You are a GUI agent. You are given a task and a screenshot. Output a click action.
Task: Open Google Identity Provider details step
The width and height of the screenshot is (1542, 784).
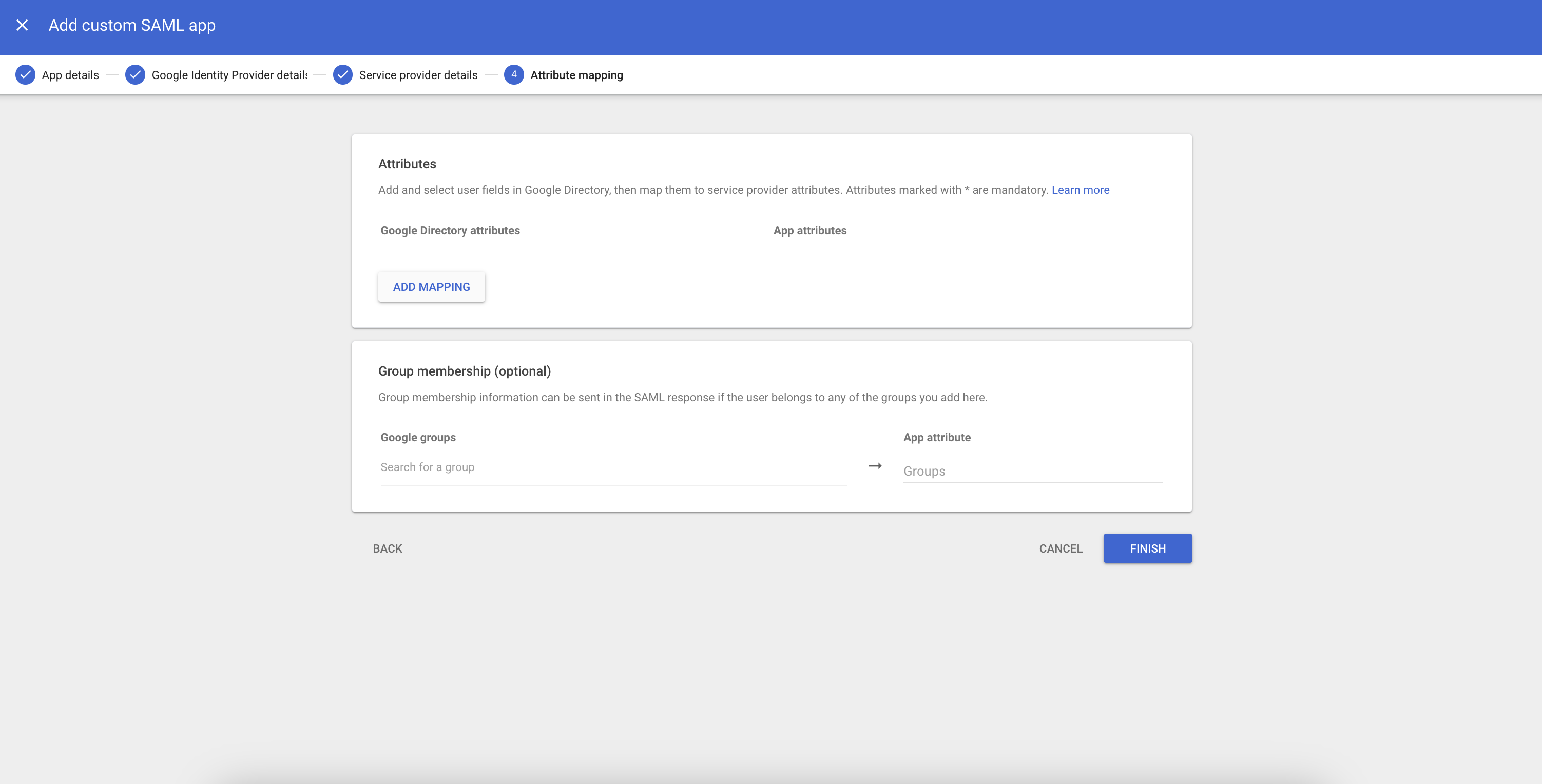click(229, 75)
